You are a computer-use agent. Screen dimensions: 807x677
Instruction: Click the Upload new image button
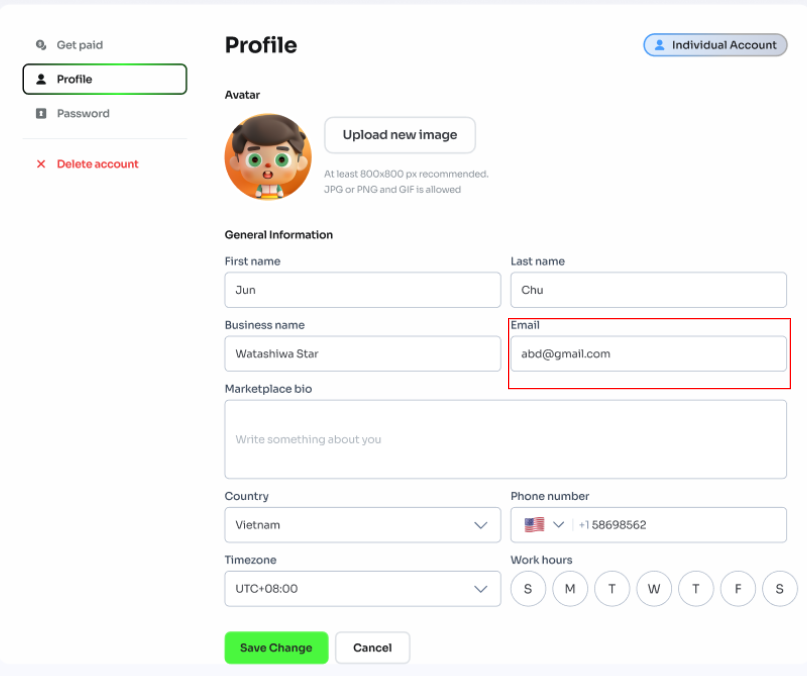click(399, 134)
